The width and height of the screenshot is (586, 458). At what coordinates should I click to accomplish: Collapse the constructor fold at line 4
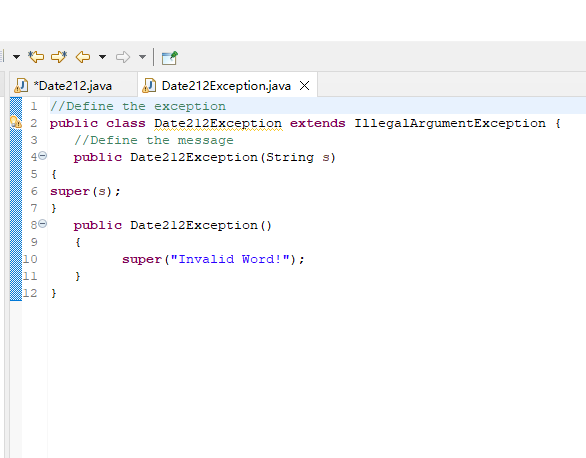43,155
